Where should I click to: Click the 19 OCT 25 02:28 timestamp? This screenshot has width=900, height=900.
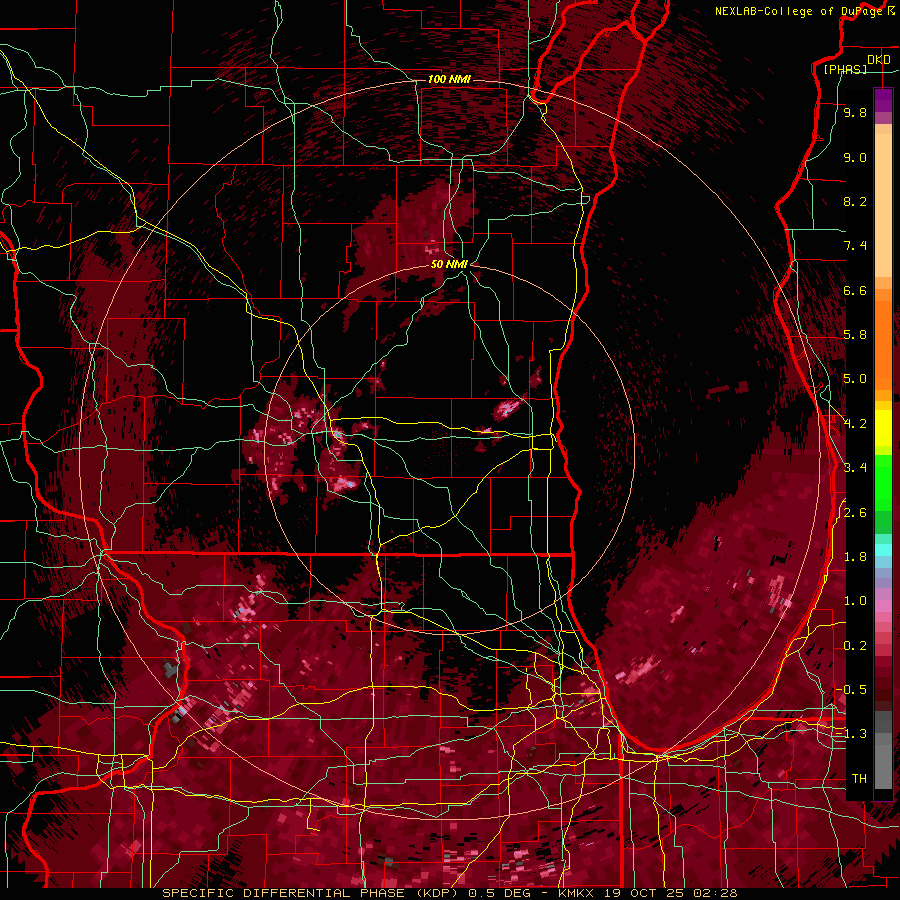pyautogui.click(x=670, y=893)
